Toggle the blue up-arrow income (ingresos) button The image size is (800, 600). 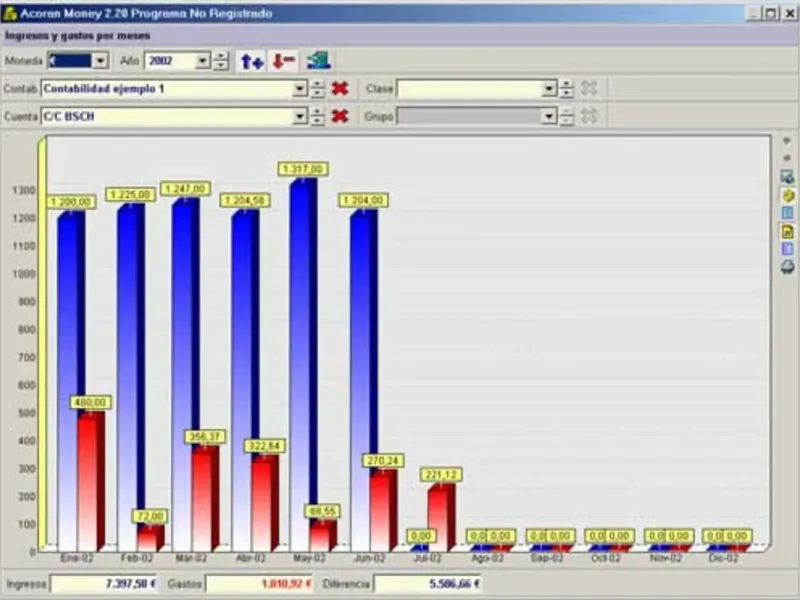coord(252,61)
